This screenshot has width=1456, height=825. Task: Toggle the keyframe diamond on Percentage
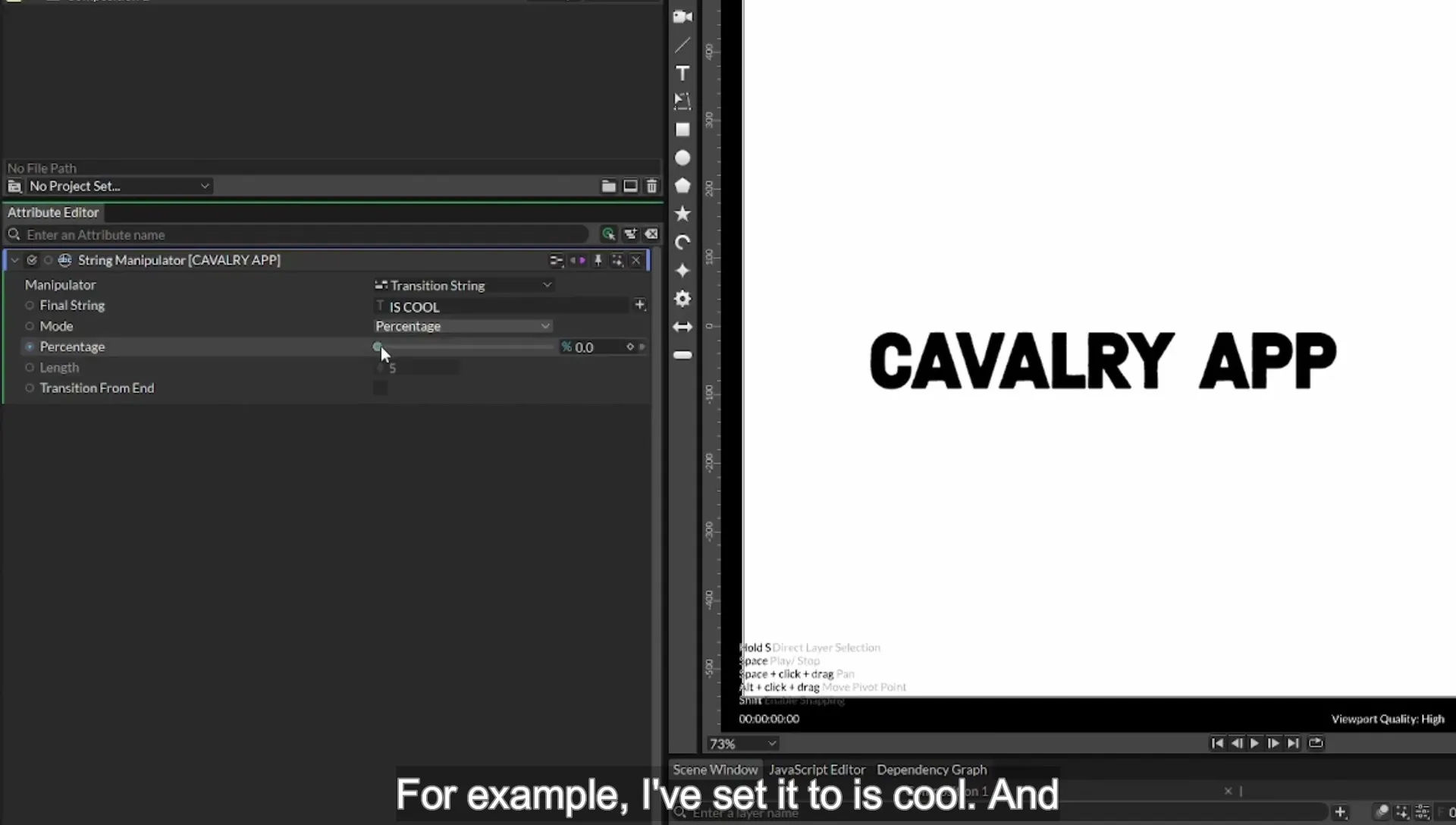click(629, 347)
